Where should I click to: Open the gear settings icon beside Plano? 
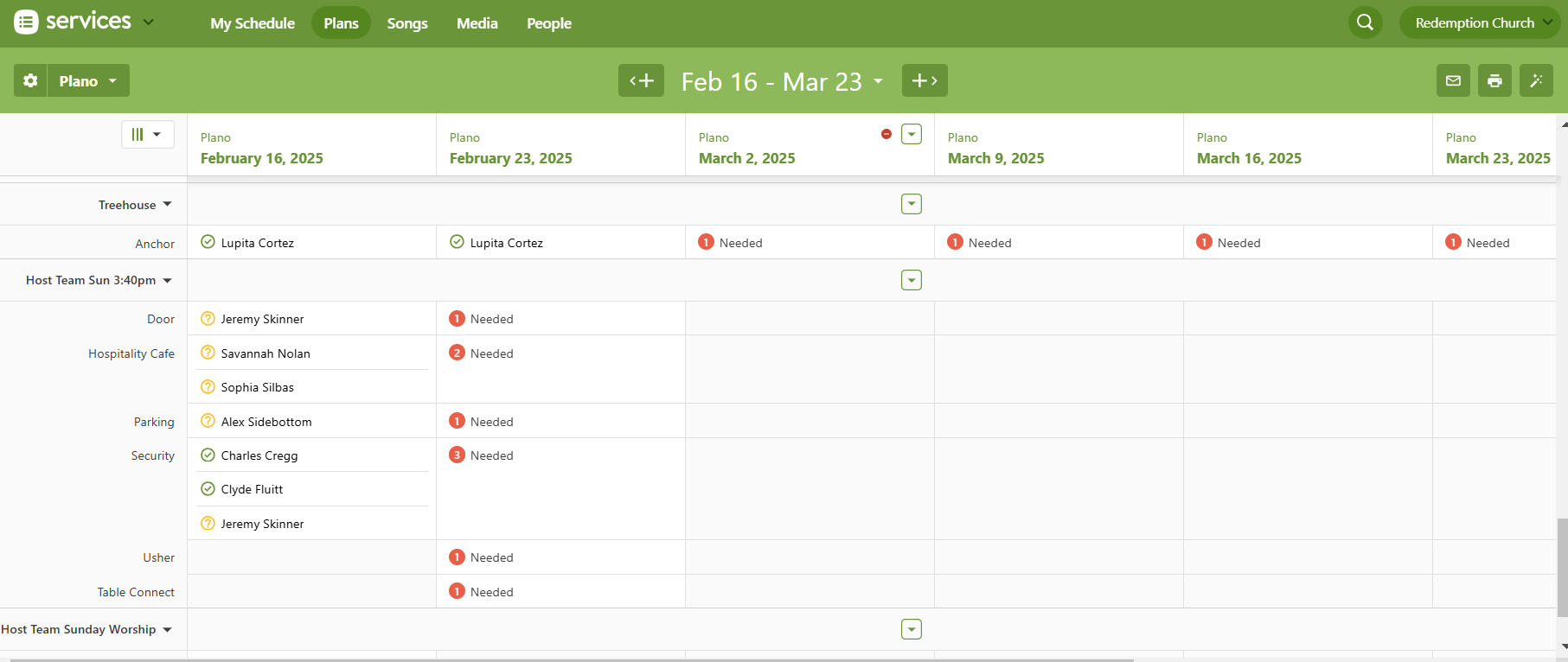click(30, 80)
